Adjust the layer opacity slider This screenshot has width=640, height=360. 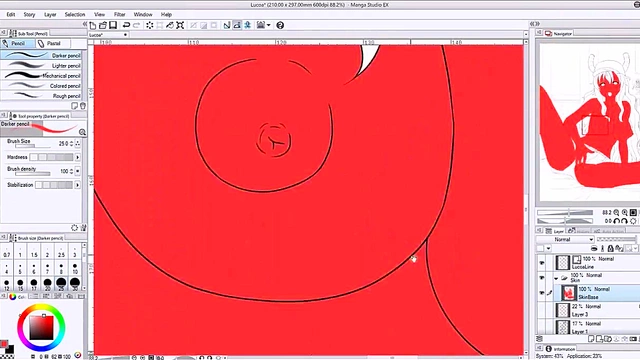click(616, 240)
